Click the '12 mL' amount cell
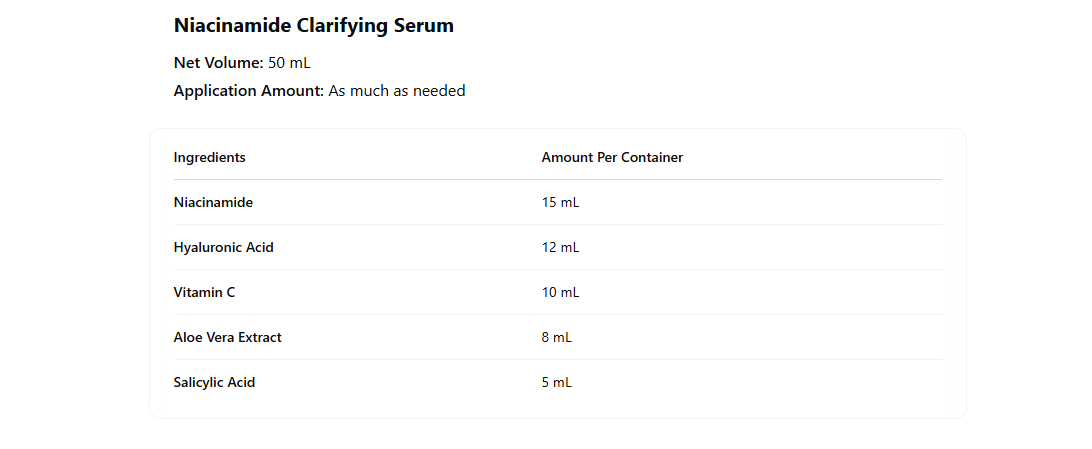 point(560,248)
